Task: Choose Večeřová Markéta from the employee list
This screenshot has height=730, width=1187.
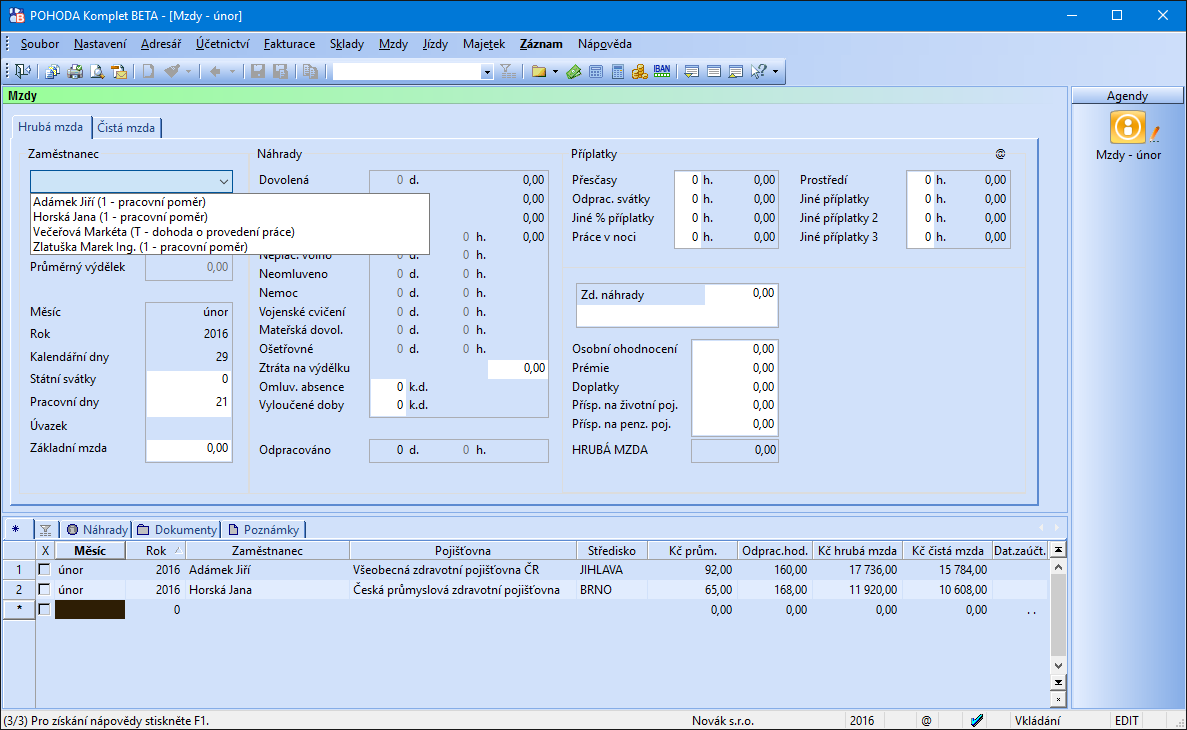Action: 230,232
